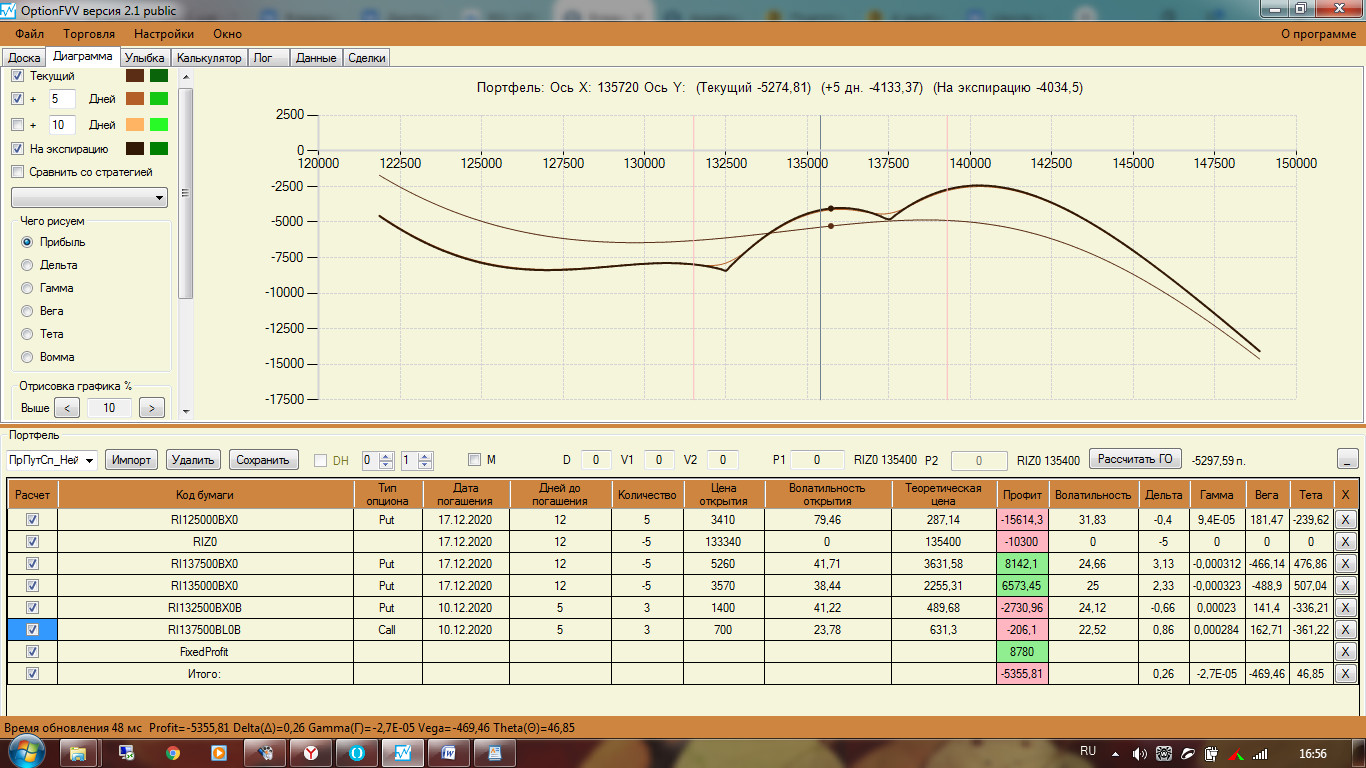Click the OptionFVV chart icon on the taskbar

pyautogui.click(x=401, y=752)
